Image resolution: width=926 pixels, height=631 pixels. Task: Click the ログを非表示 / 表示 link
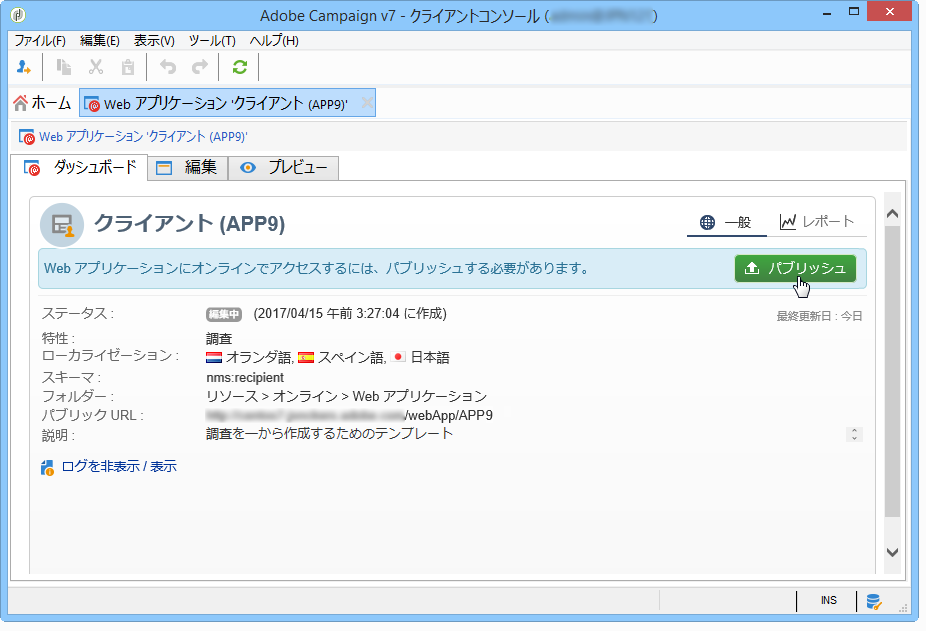pyautogui.click(x=119, y=467)
